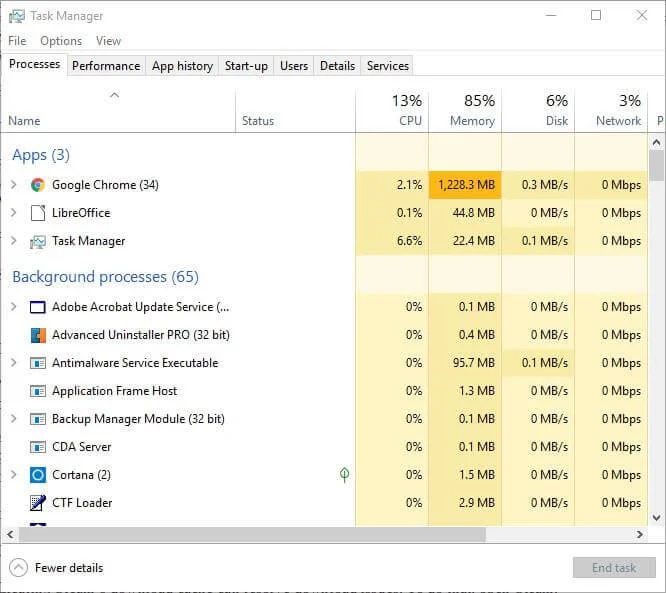Viewport: 666px width, 593px height.
Task: Switch to the Details tab
Action: tap(337, 66)
